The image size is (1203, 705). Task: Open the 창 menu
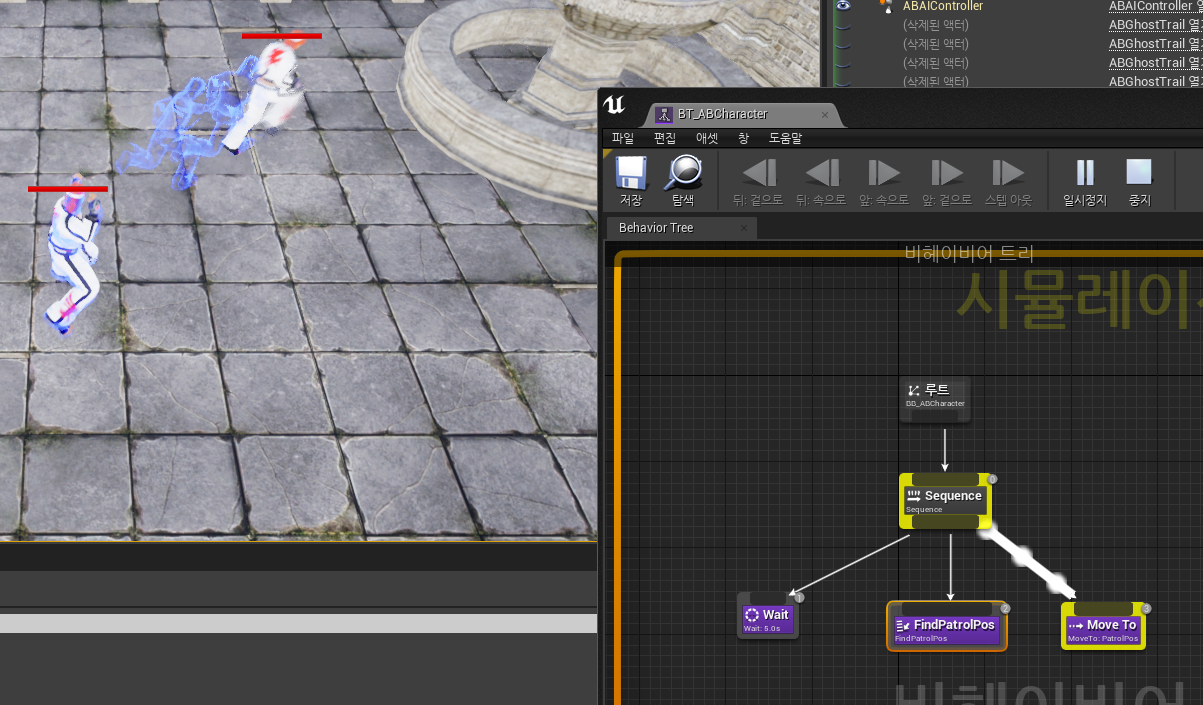click(x=743, y=138)
